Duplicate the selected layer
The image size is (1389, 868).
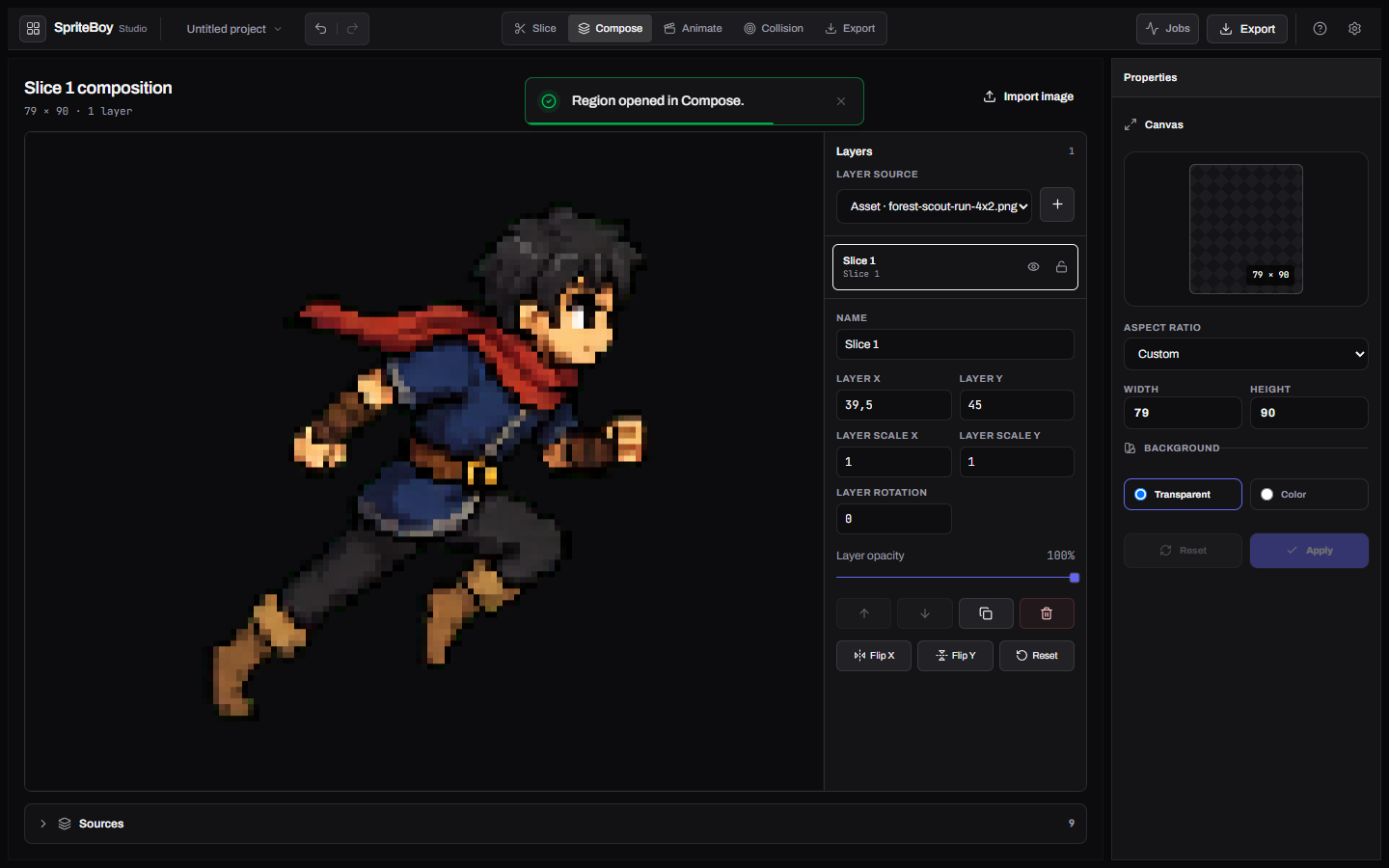coord(986,613)
